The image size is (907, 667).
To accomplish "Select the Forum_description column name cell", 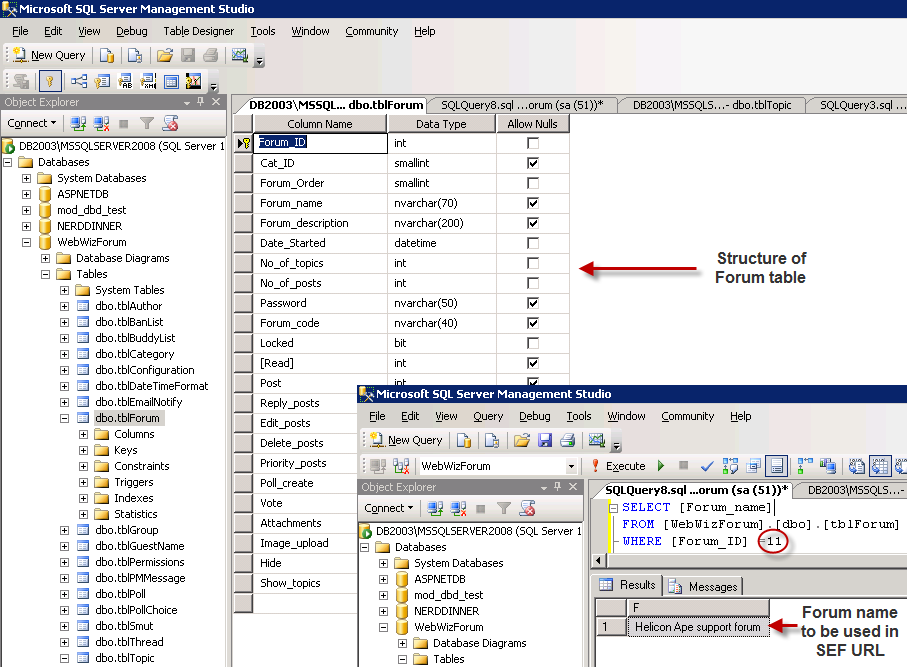I will [304, 223].
